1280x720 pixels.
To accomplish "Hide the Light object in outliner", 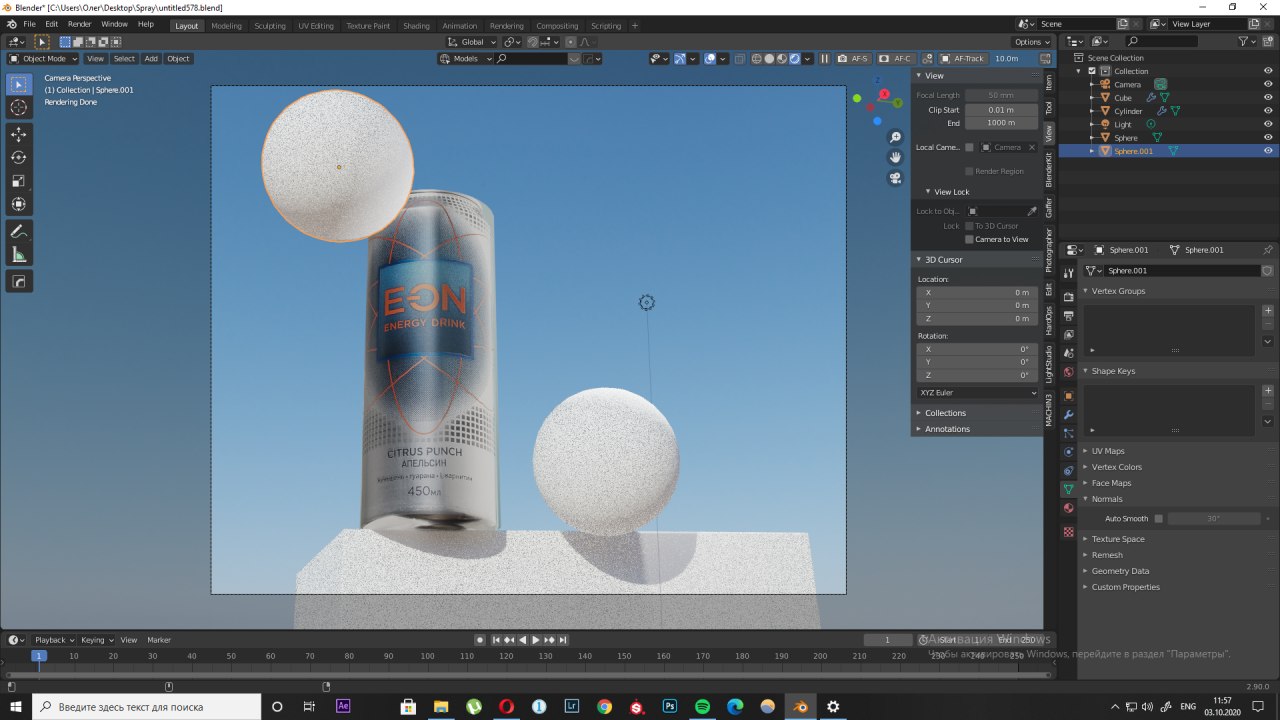I will [x=1268, y=124].
